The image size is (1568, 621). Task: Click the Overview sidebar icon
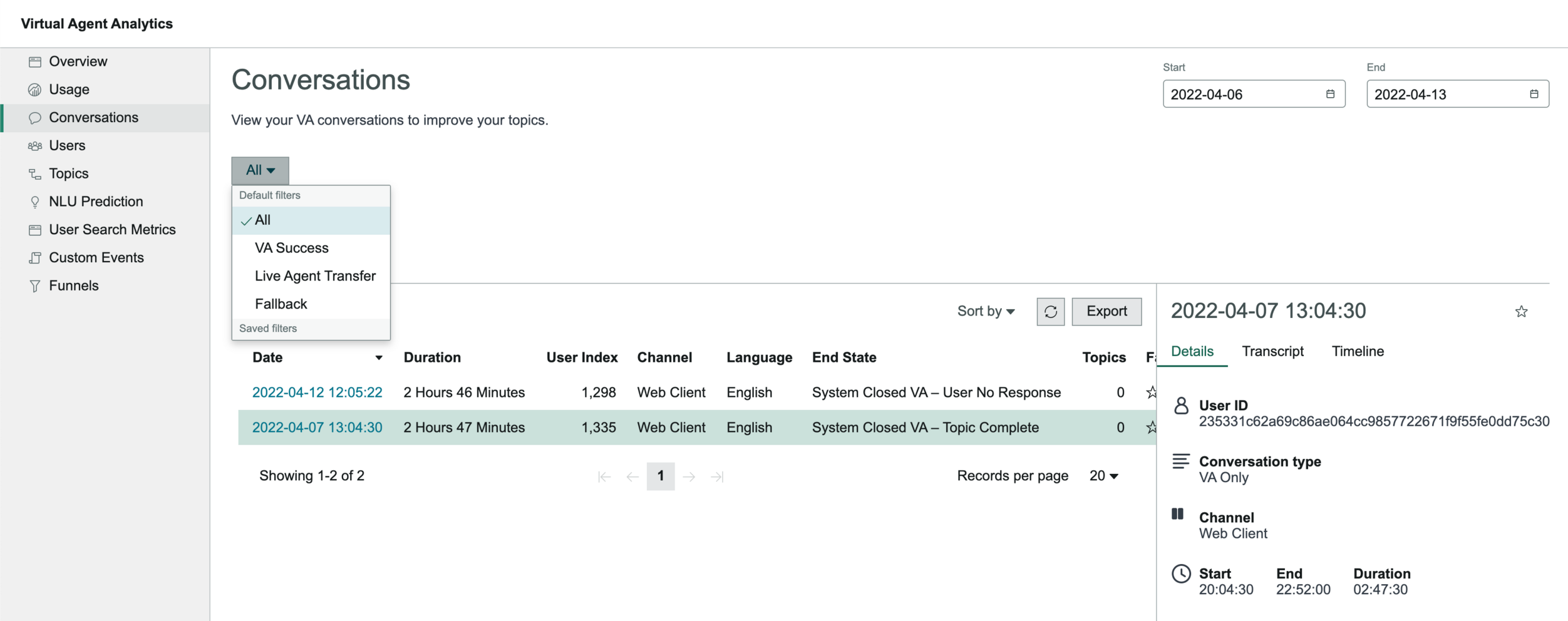[x=35, y=61]
